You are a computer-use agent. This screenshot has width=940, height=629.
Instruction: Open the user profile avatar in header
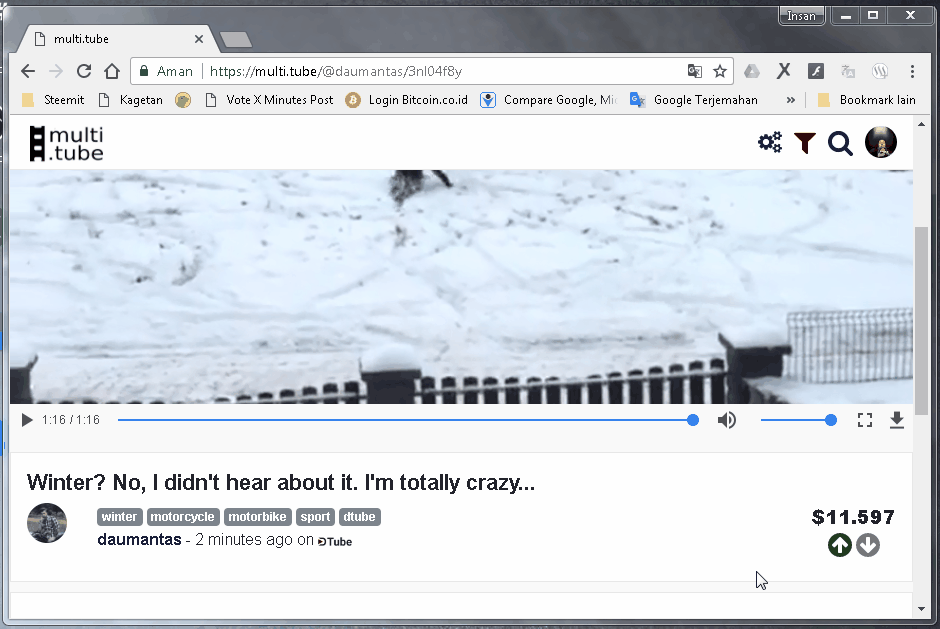pyautogui.click(x=881, y=142)
